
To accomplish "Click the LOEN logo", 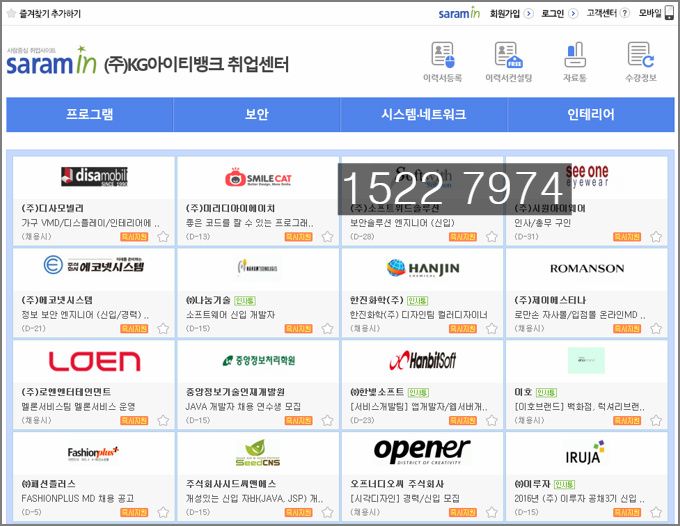I will click(95, 361).
